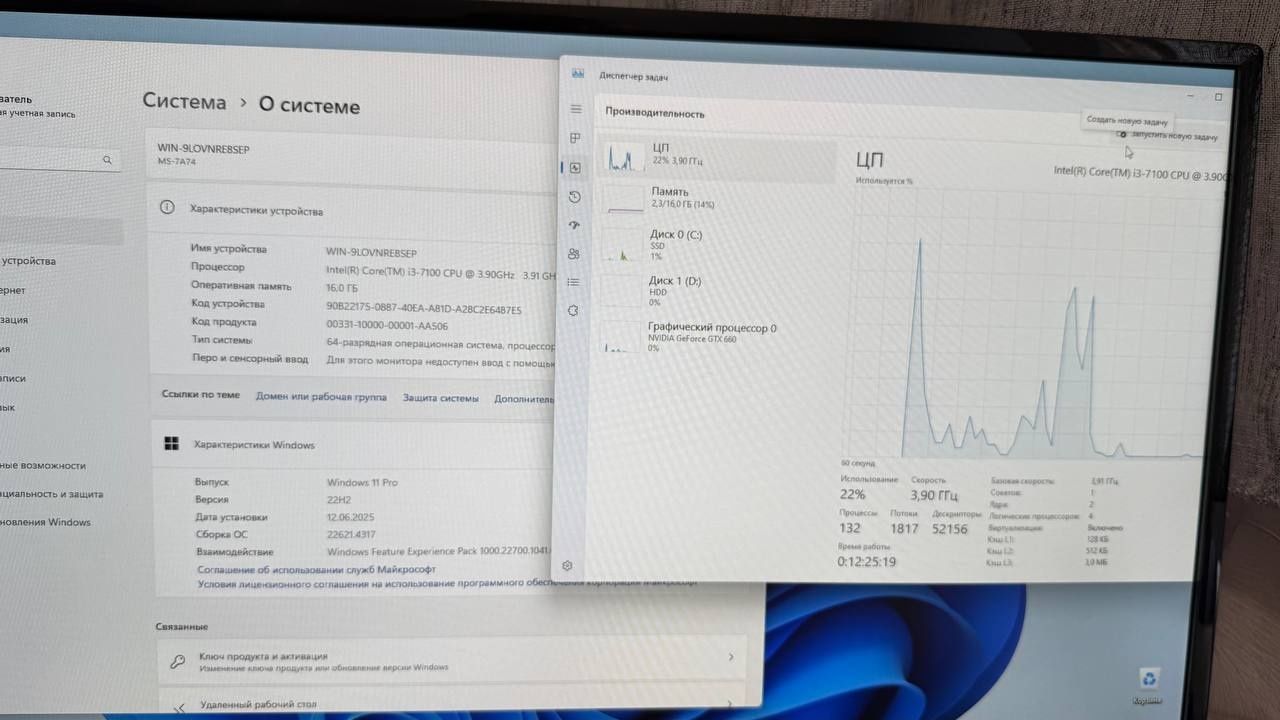Click the Производительность page heading
The height and width of the screenshot is (720, 1280).
[x=655, y=114]
